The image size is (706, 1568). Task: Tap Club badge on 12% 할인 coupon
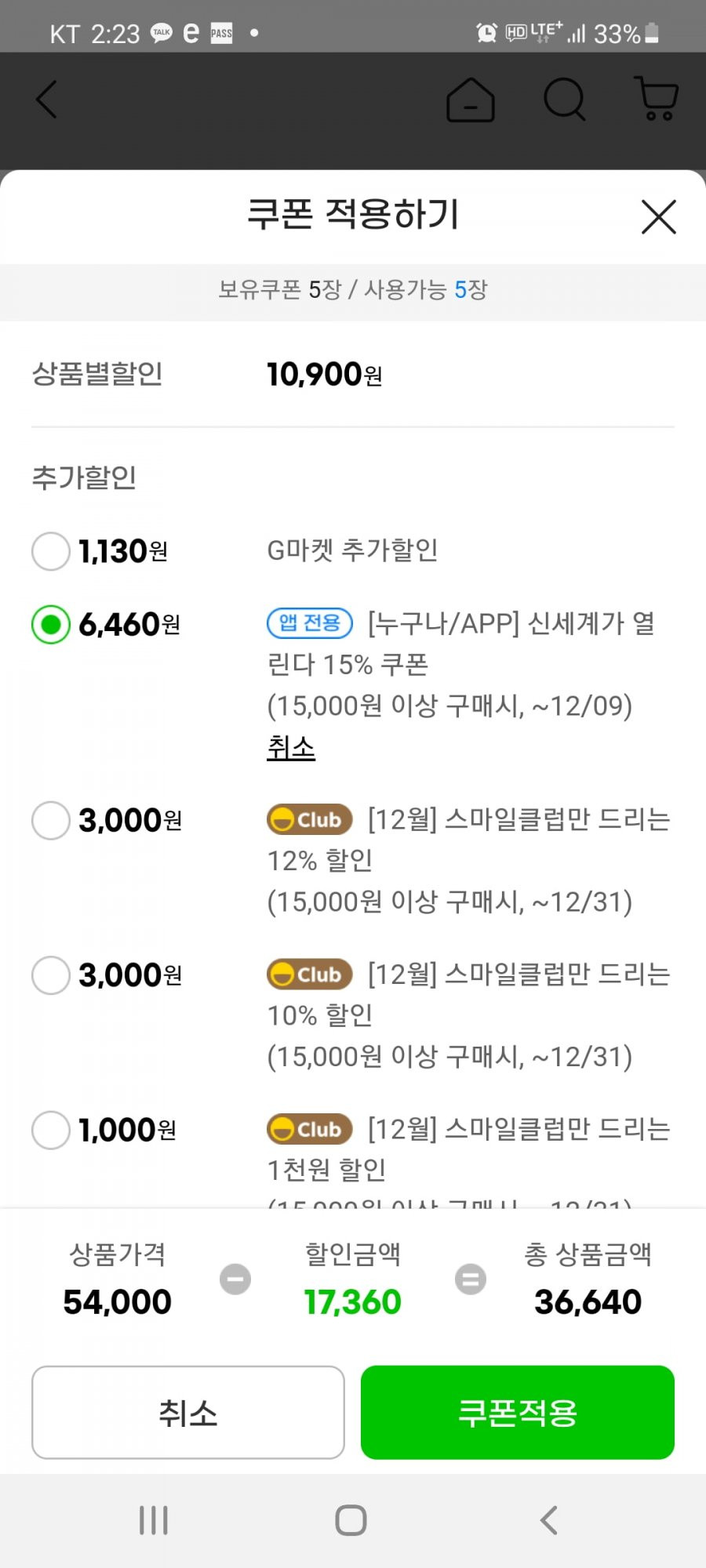click(310, 820)
